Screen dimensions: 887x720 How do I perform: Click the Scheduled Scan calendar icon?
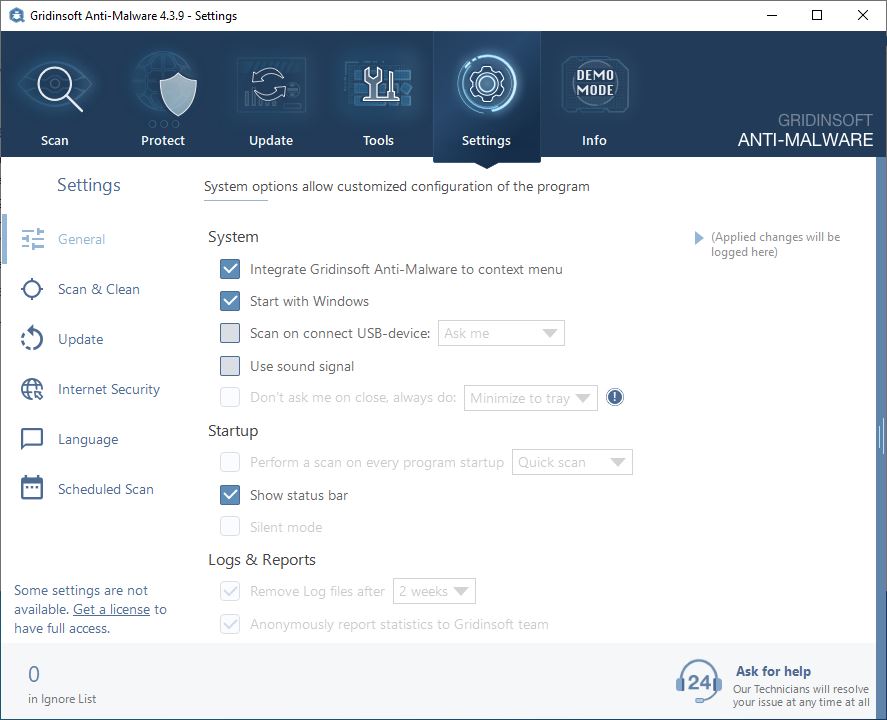coord(32,488)
